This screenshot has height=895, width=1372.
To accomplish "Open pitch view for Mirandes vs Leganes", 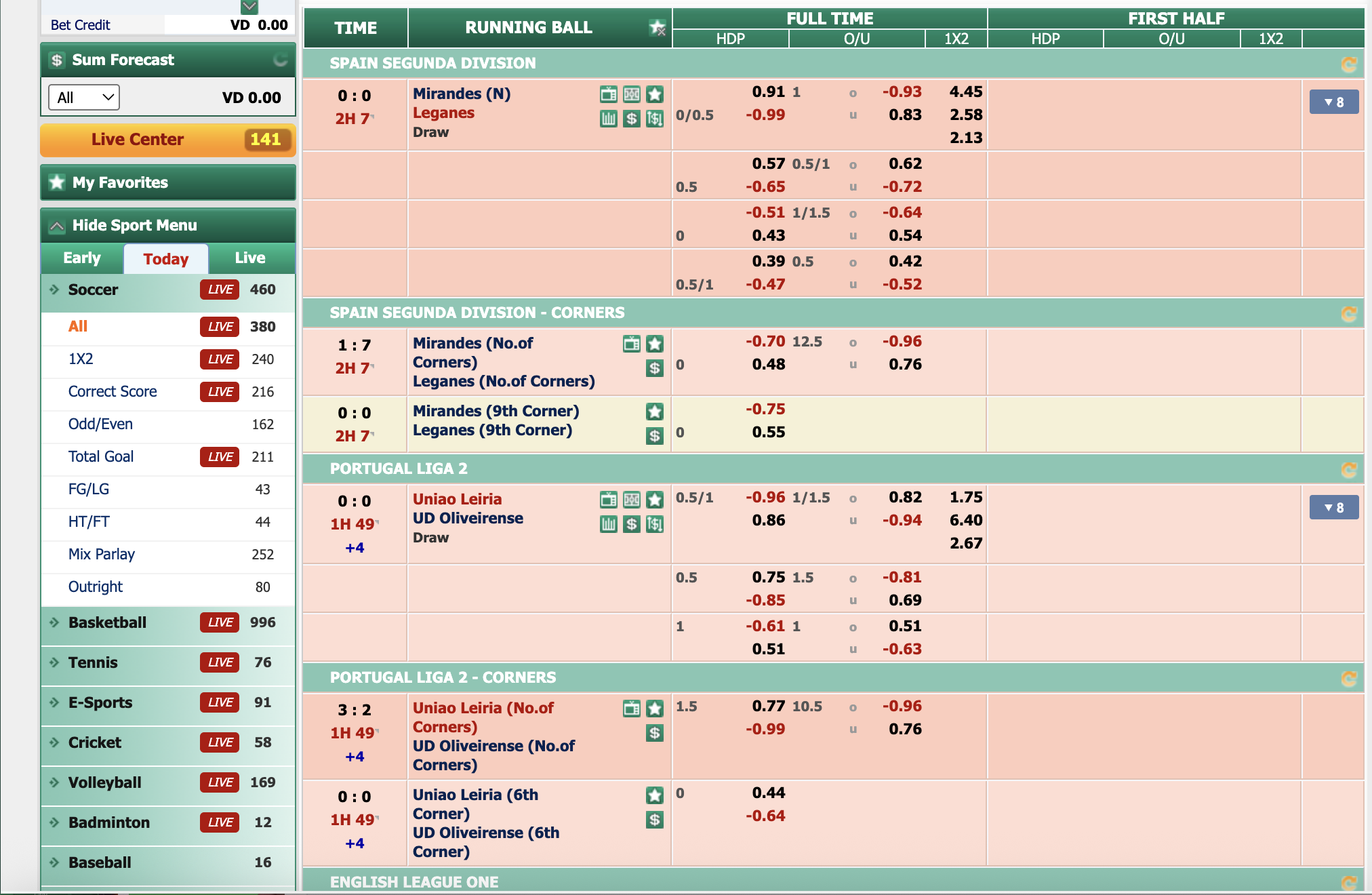I will pyautogui.click(x=631, y=94).
